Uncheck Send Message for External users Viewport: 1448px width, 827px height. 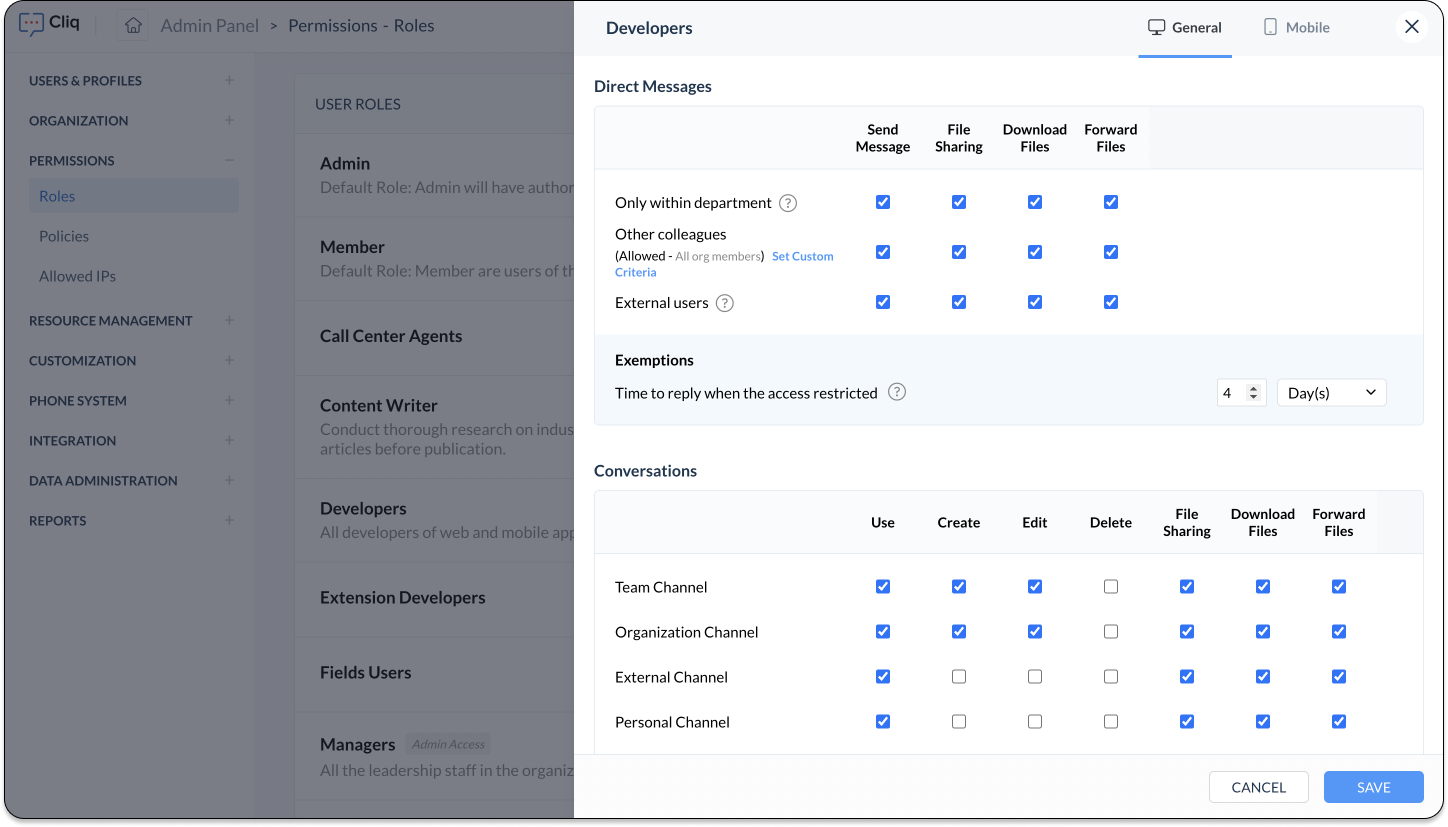click(x=883, y=302)
